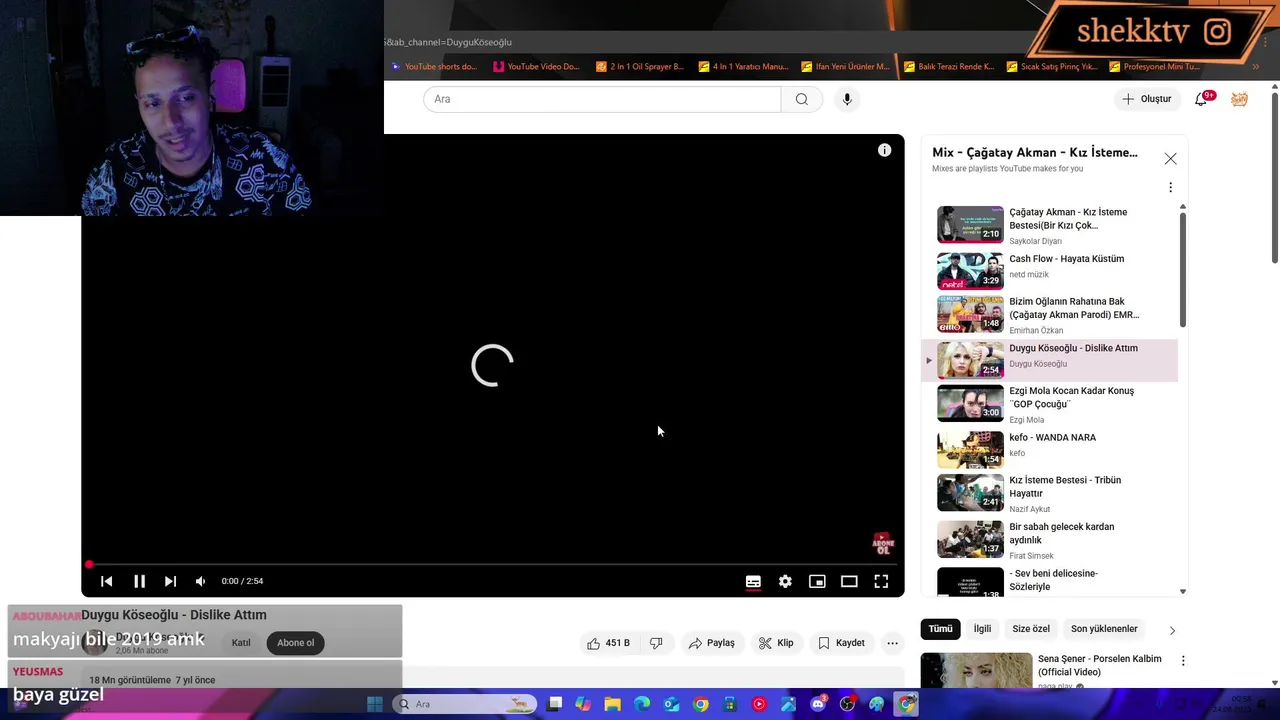The image size is (1280, 720).
Task: Open Discord from taskbar
Action: tap(818, 704)
